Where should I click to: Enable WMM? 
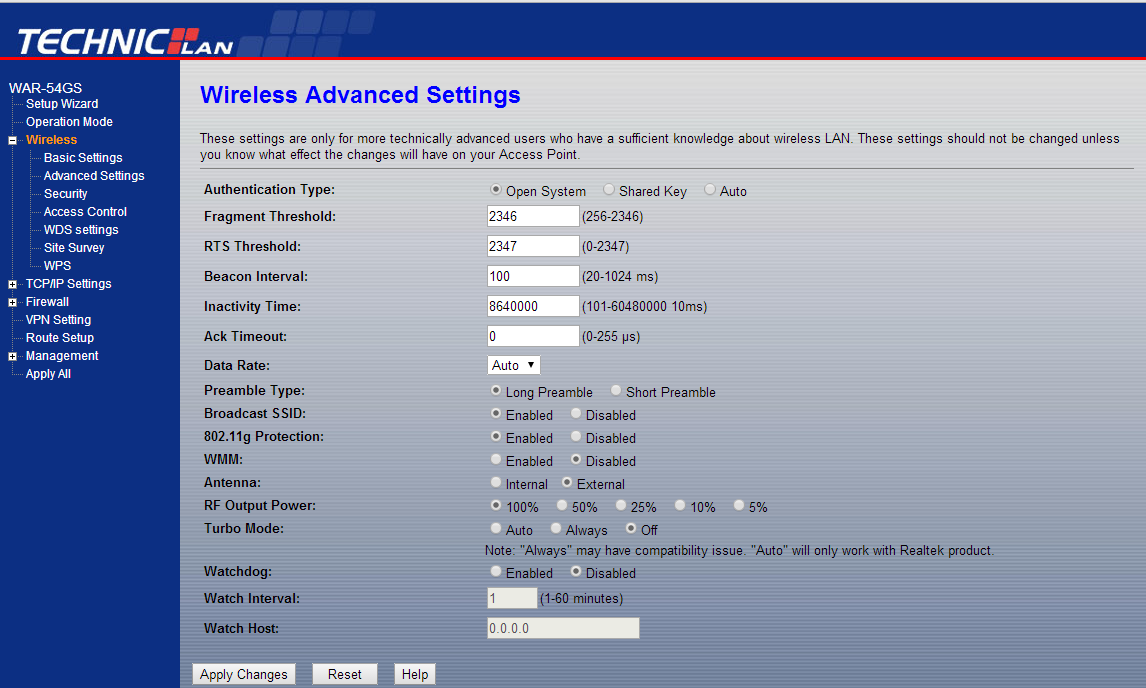click(496, 459)
